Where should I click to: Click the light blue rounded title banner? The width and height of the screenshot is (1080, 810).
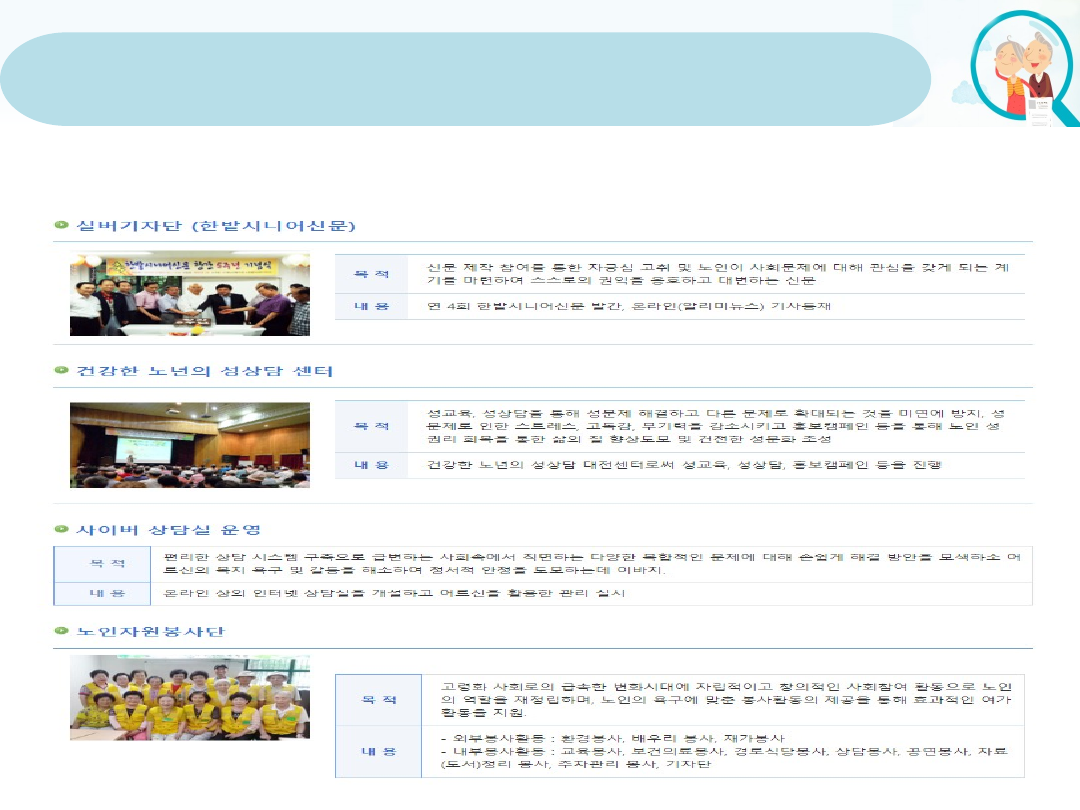click(x=465, y=79)
